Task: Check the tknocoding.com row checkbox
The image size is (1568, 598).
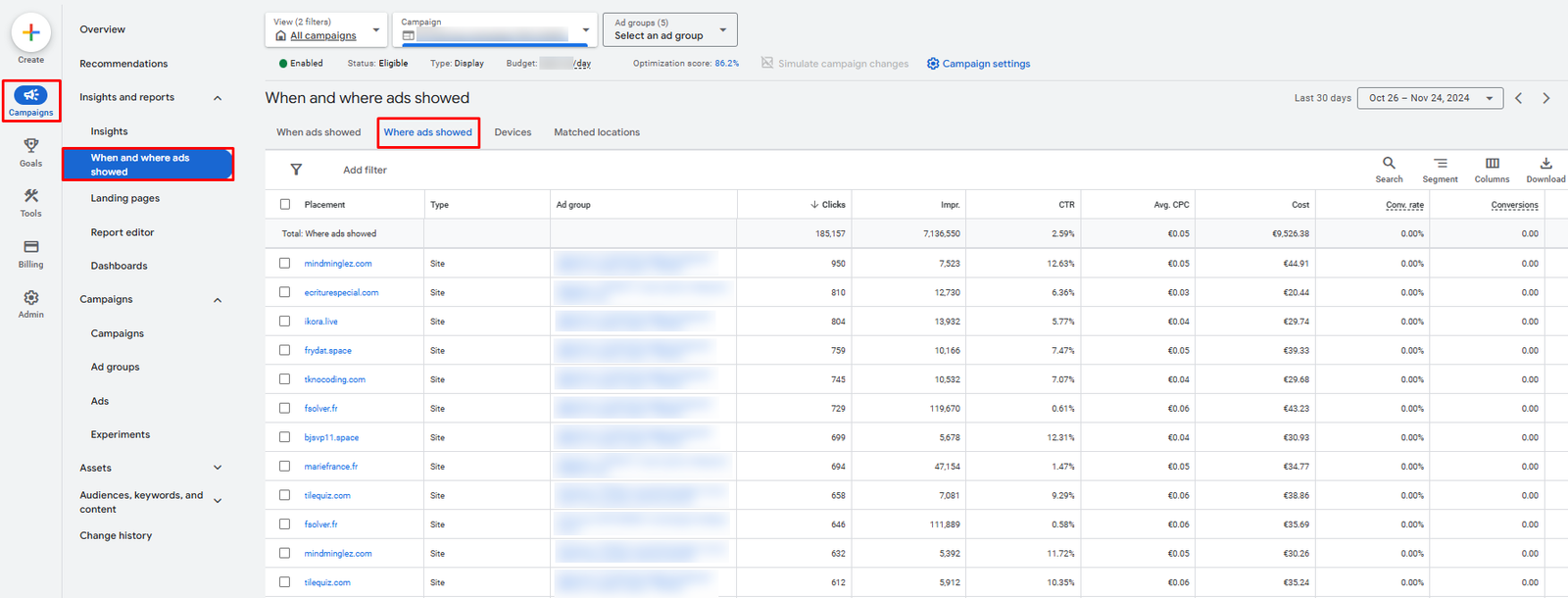Action: (285, 379)
